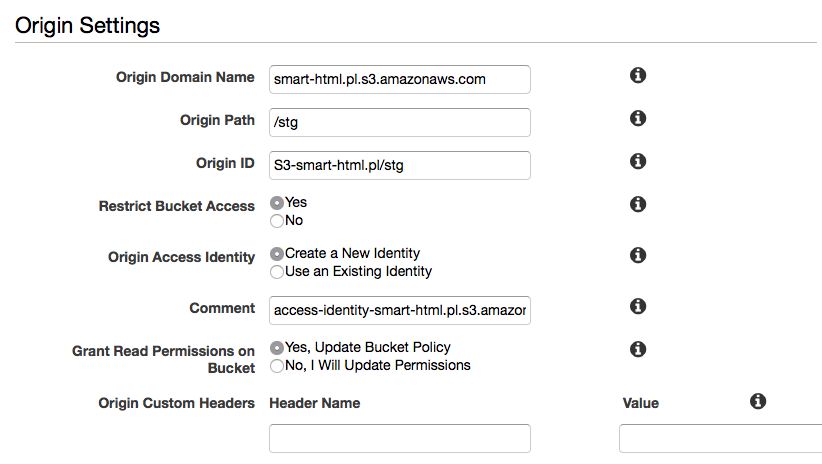Click the Origin Domain Name field
The width and height of the screenshot is (822, 464).
click(400, 79)
